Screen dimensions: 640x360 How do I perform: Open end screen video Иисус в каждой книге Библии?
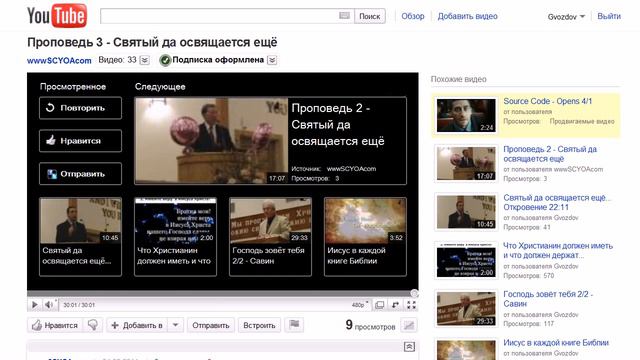coord(365,237)
